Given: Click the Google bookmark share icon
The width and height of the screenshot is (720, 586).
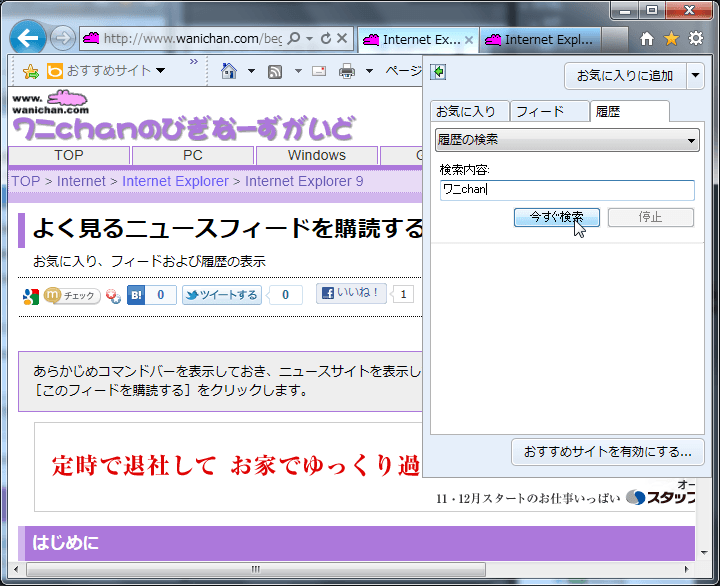Looking at the screenshot, I should coord(31,296).
